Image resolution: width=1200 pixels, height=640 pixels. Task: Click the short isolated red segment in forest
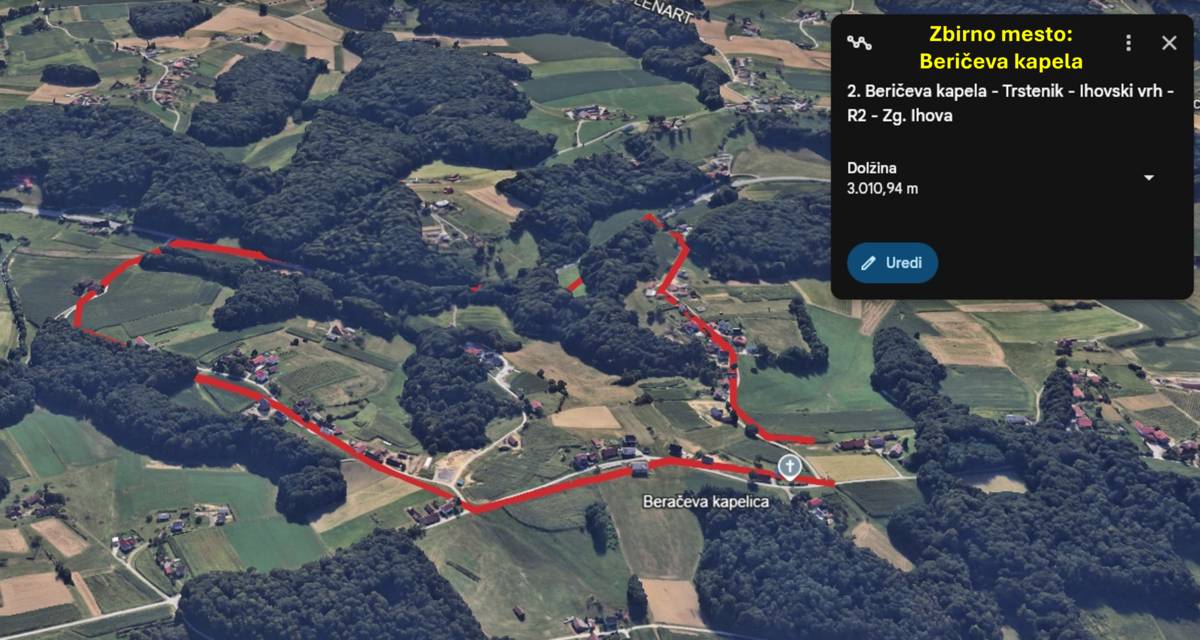[575, 285]
